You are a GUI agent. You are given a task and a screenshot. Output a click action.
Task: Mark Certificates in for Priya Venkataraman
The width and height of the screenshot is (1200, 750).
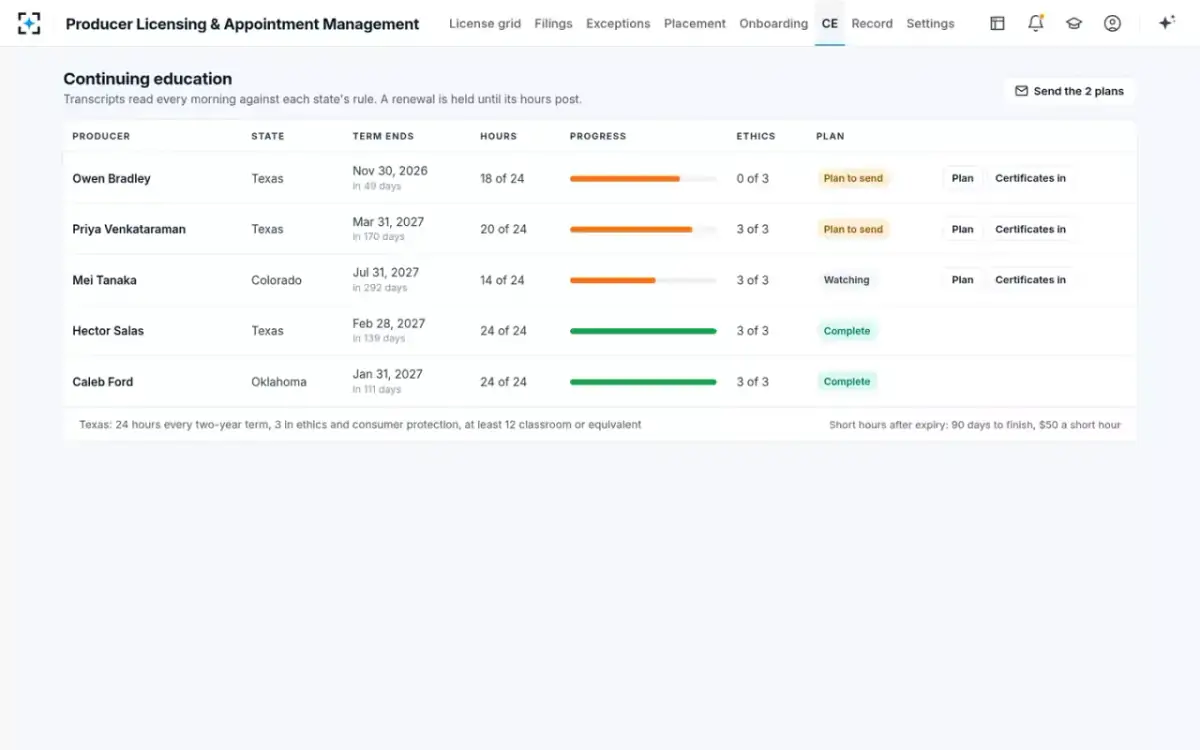[x=1030, y=229]
